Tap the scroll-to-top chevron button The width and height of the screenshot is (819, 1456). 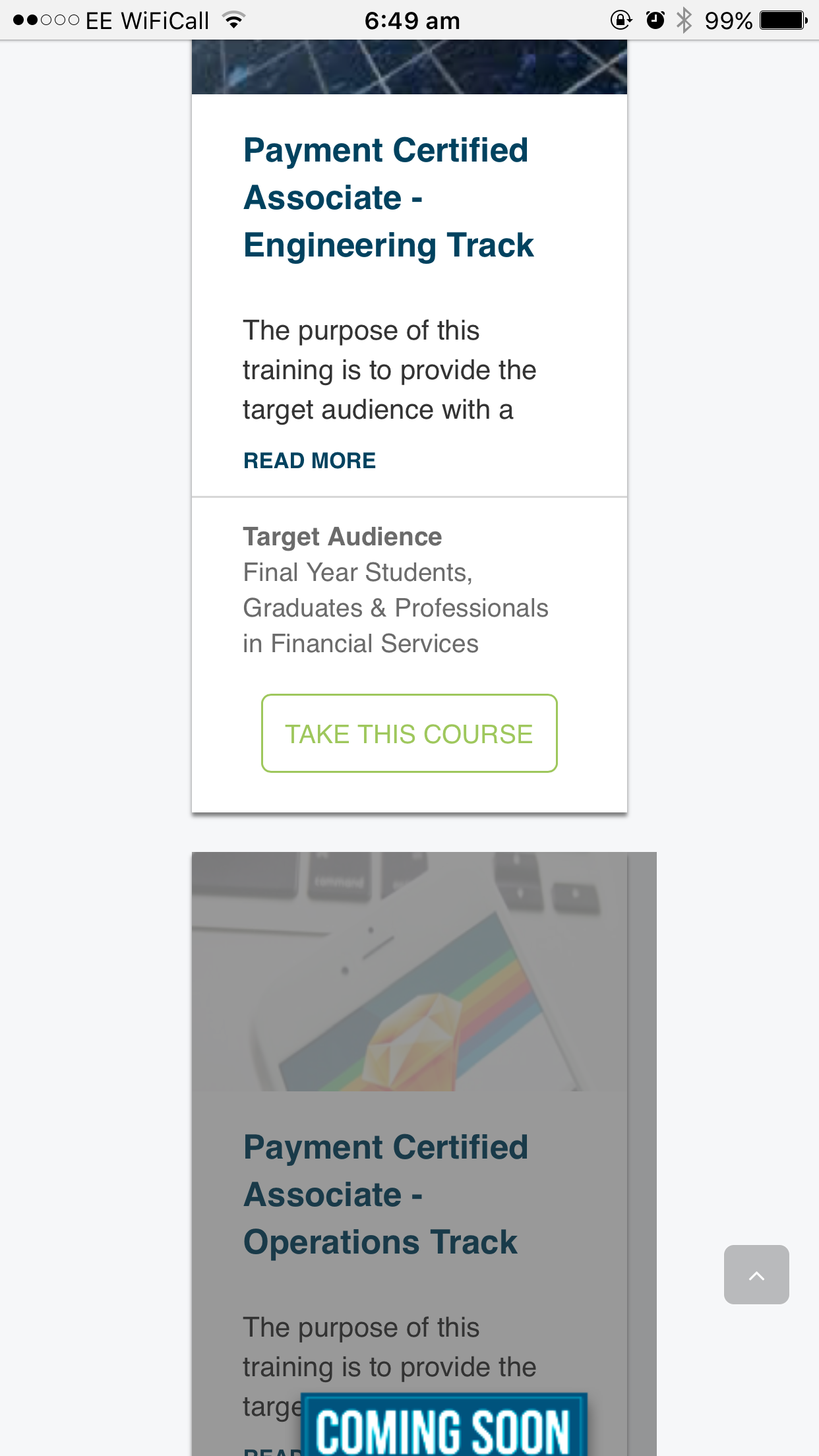(756, 1274)
